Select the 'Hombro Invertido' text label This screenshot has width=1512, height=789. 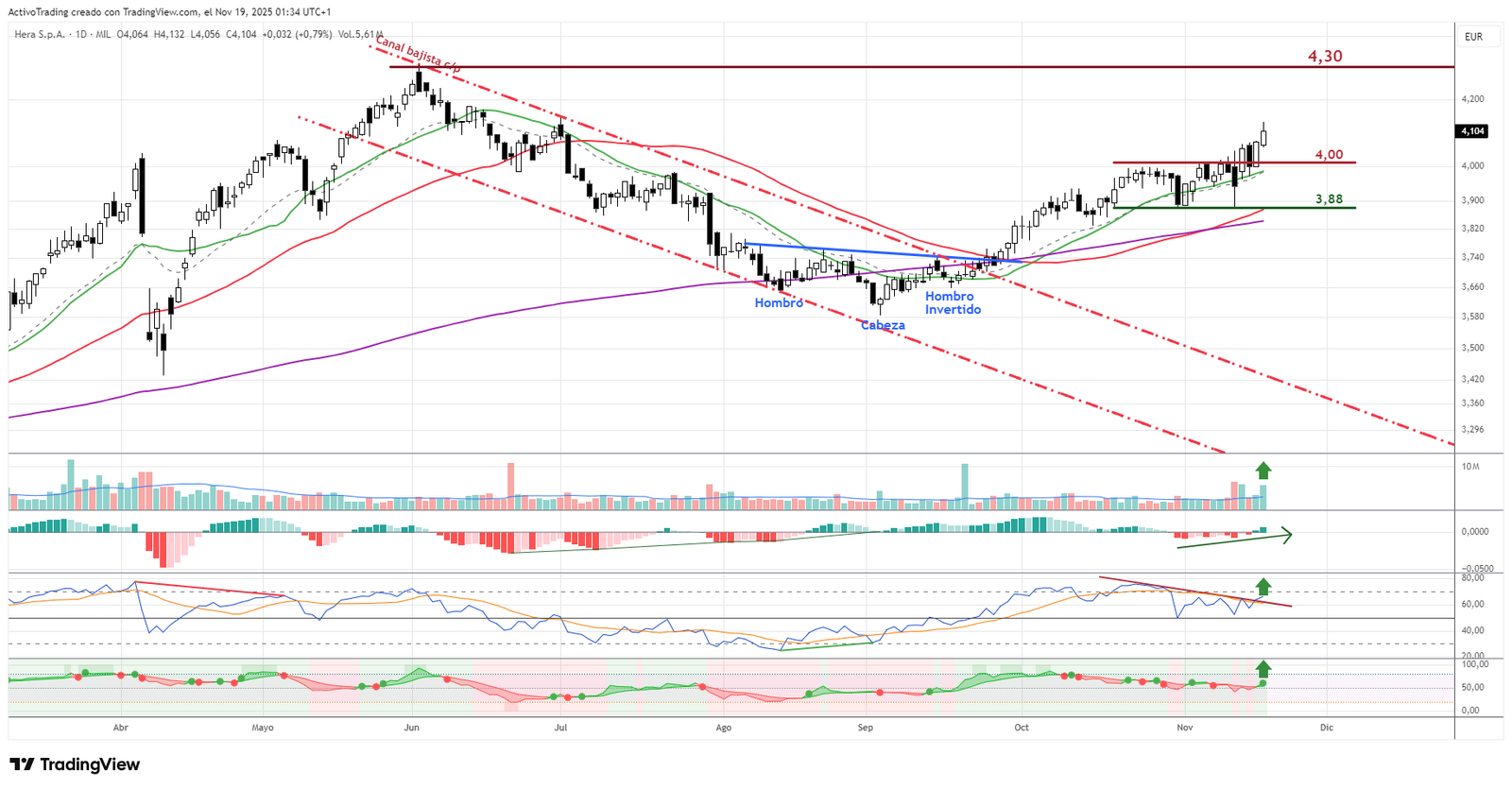952,303
